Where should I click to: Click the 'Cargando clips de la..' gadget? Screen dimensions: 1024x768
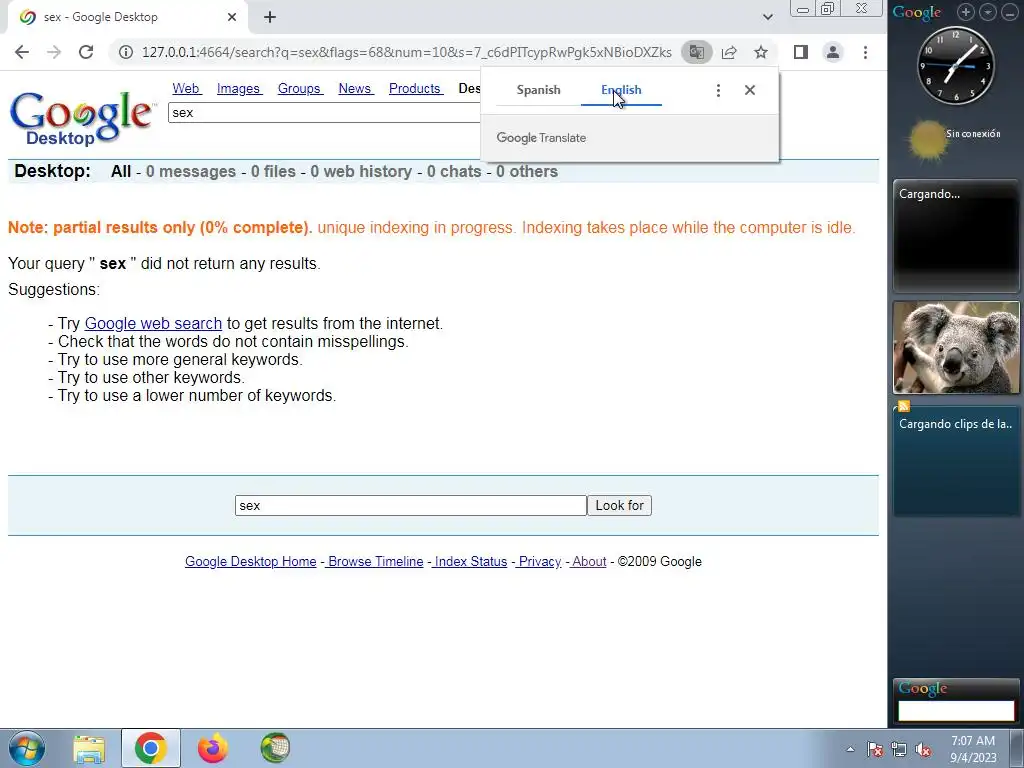tap(955, 461)
